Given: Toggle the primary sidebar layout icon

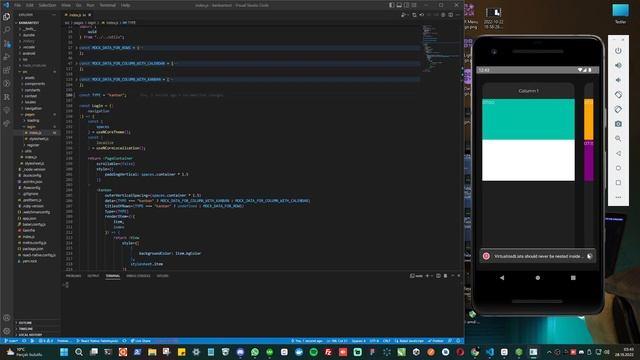Looking at the screenshot, I should 392,5.
